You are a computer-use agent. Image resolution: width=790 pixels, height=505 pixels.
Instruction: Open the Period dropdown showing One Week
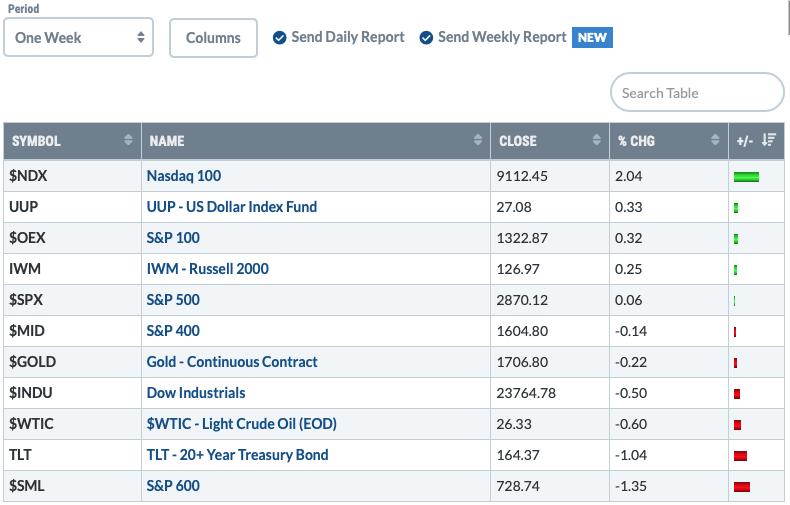click(x=78, y=37)
